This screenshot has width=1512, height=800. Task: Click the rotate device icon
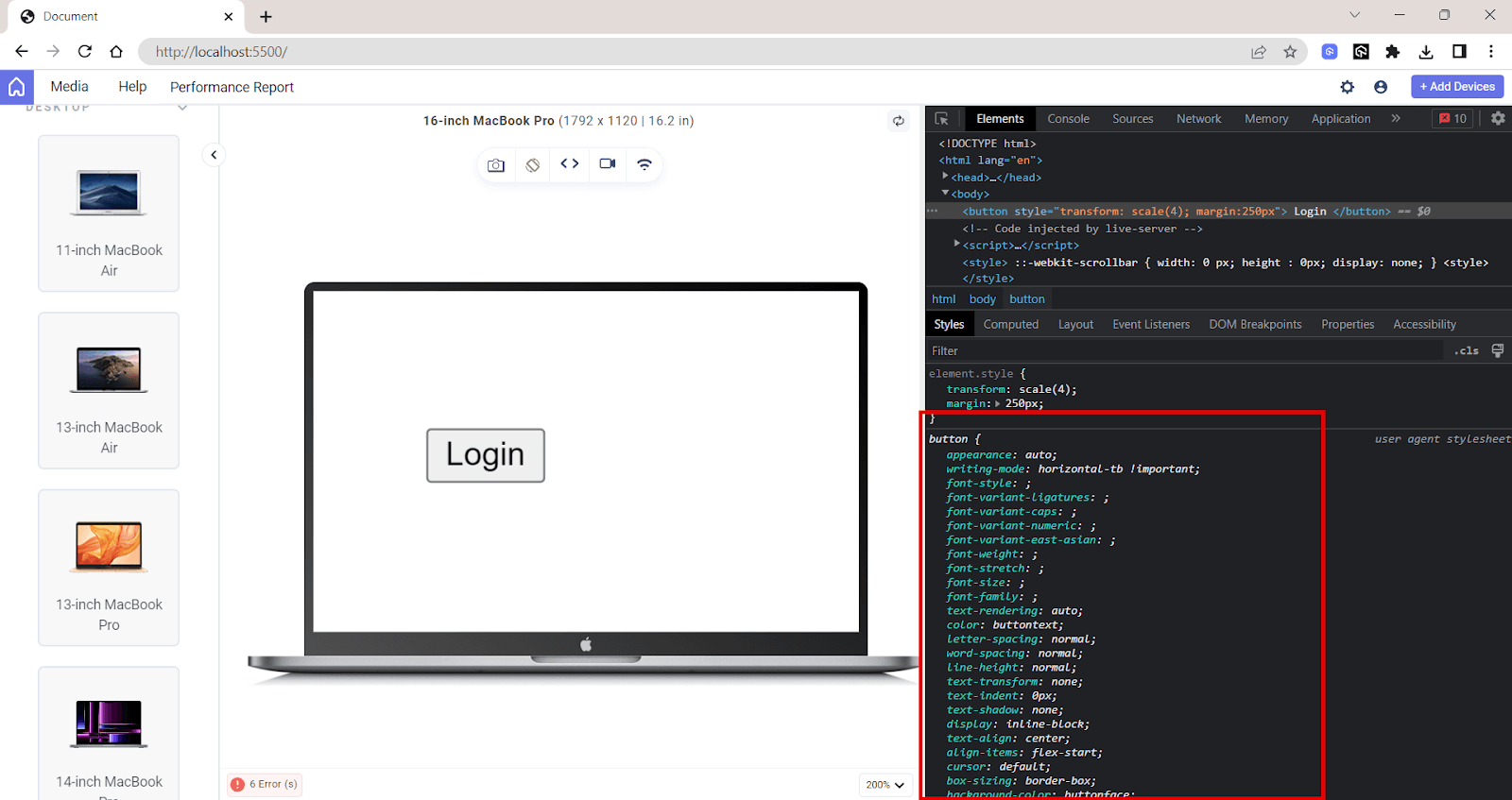click(x=533, y=164)
